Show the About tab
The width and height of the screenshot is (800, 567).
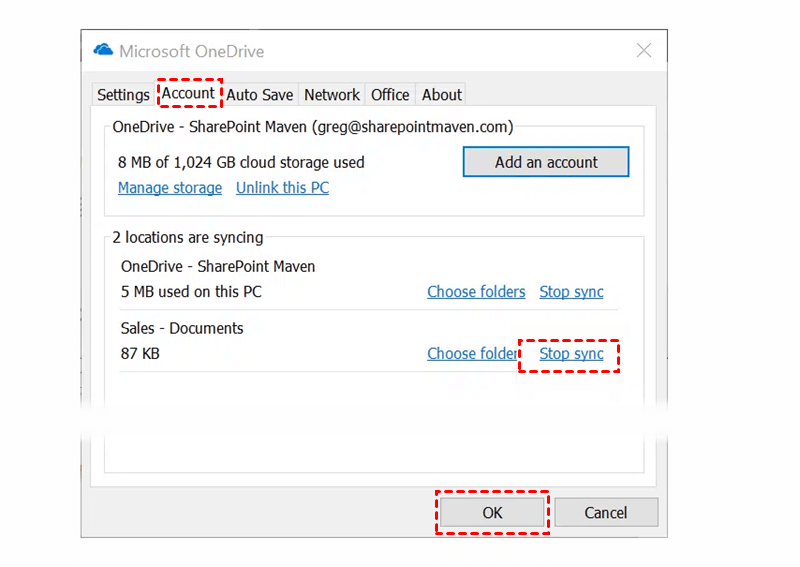tap(441, 95)
